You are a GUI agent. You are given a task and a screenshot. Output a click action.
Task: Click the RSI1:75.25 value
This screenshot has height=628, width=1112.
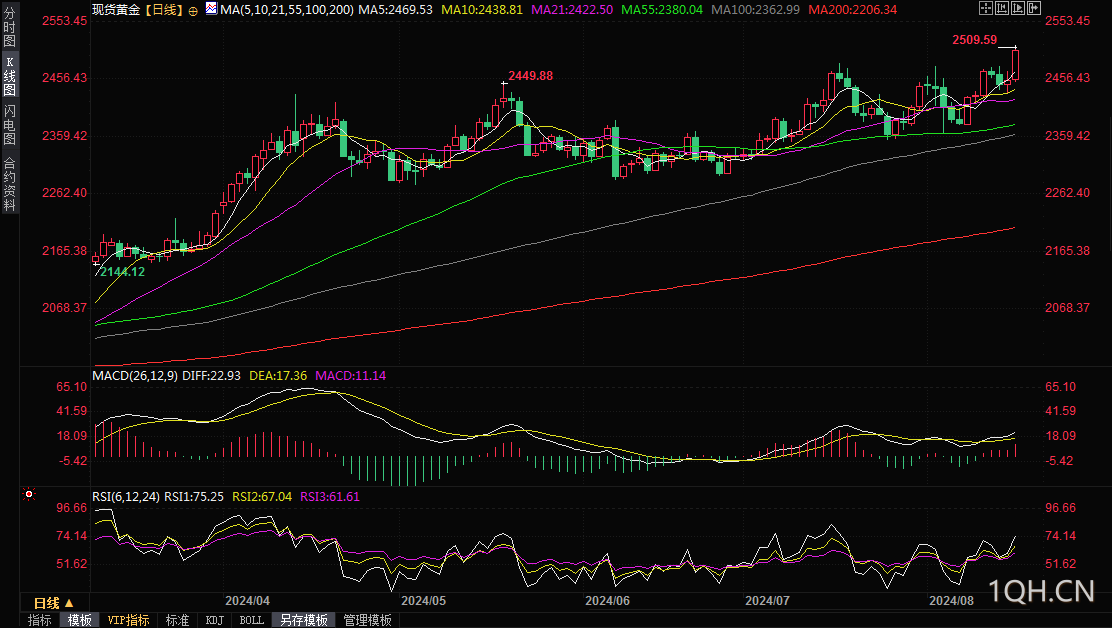pyautogui.click(x=194, y=497)
